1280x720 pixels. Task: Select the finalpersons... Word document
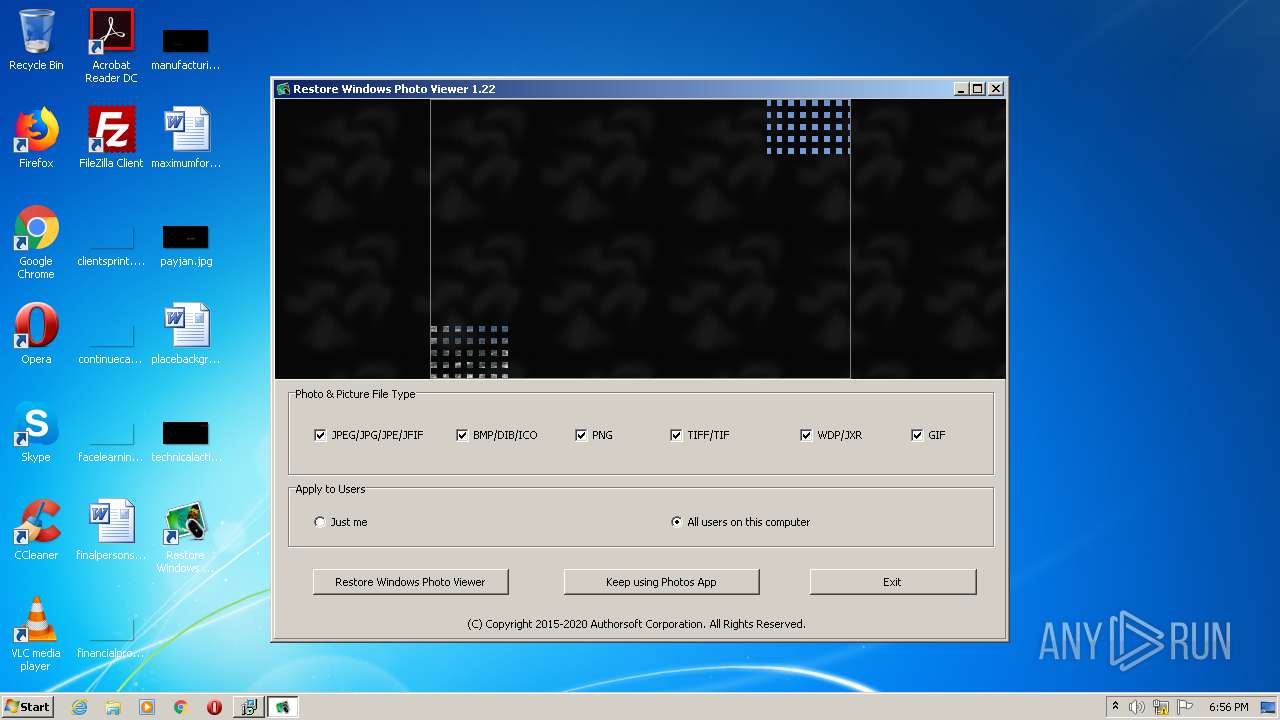tap(111, 530)
